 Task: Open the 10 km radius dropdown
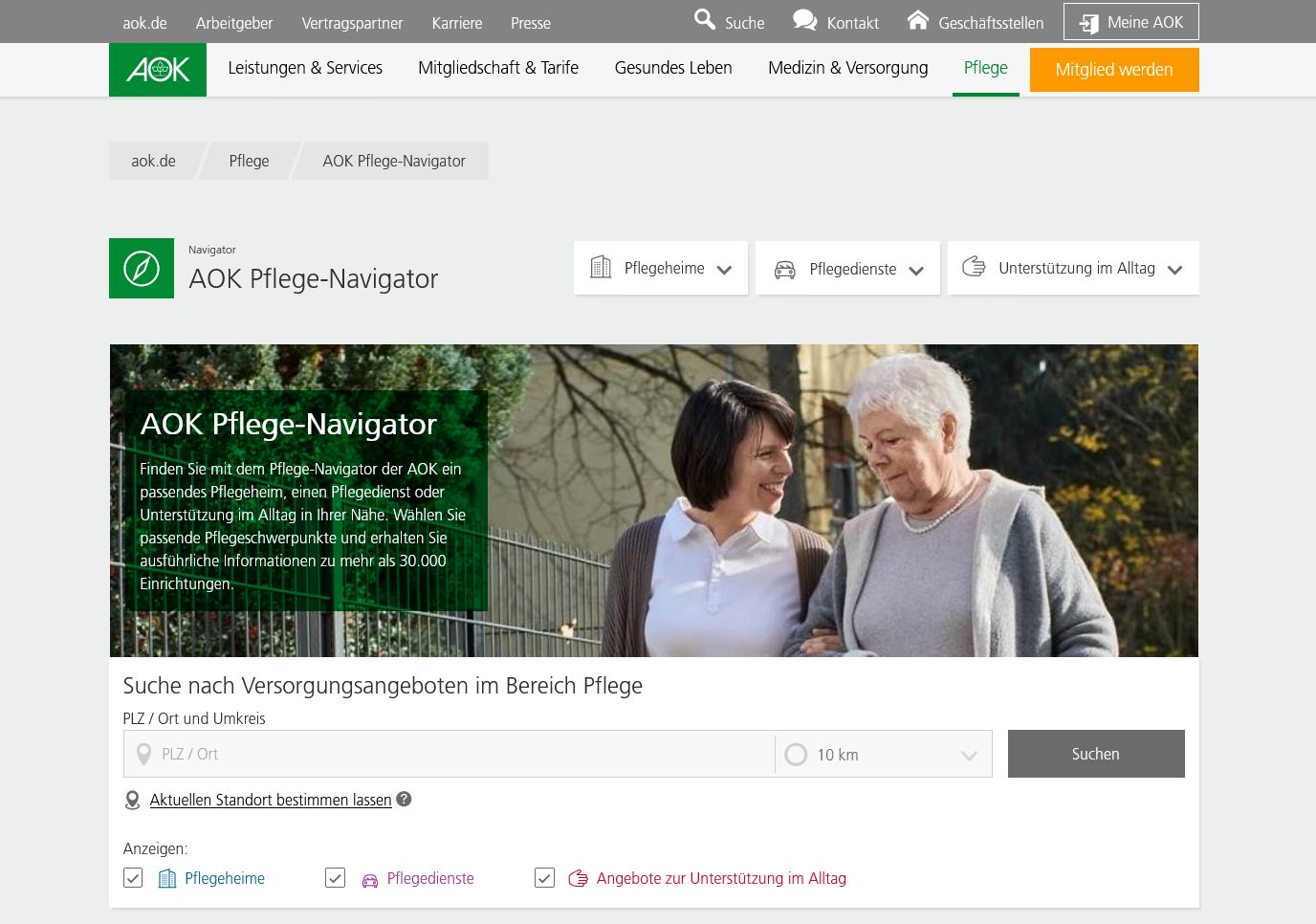884,755
